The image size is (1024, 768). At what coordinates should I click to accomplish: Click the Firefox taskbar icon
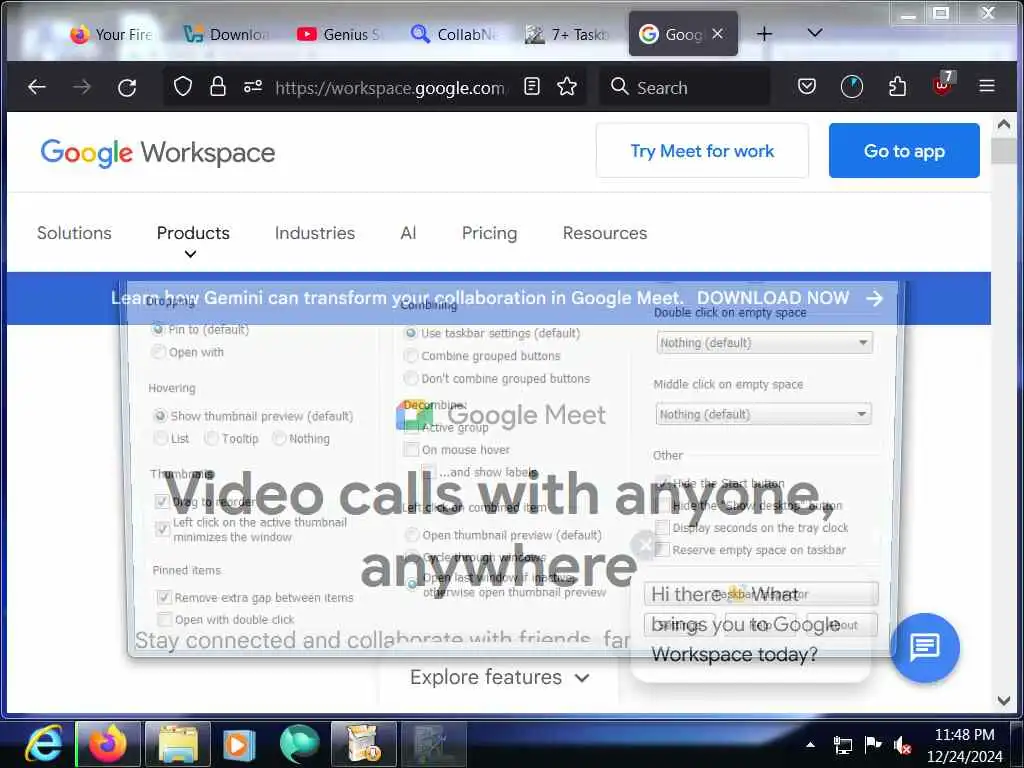click(x=108, y=744)
